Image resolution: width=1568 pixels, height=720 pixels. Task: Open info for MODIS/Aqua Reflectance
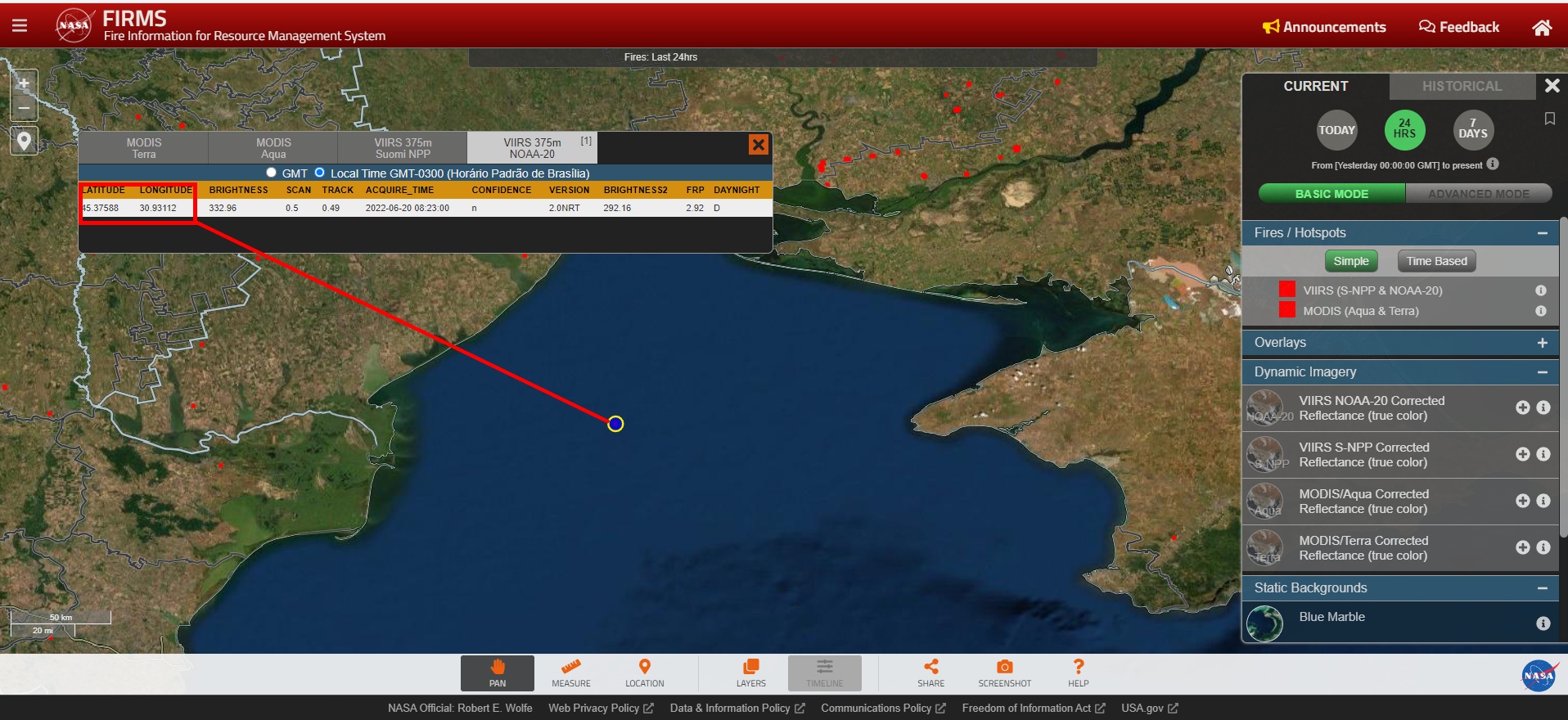tap(1543, 501)
